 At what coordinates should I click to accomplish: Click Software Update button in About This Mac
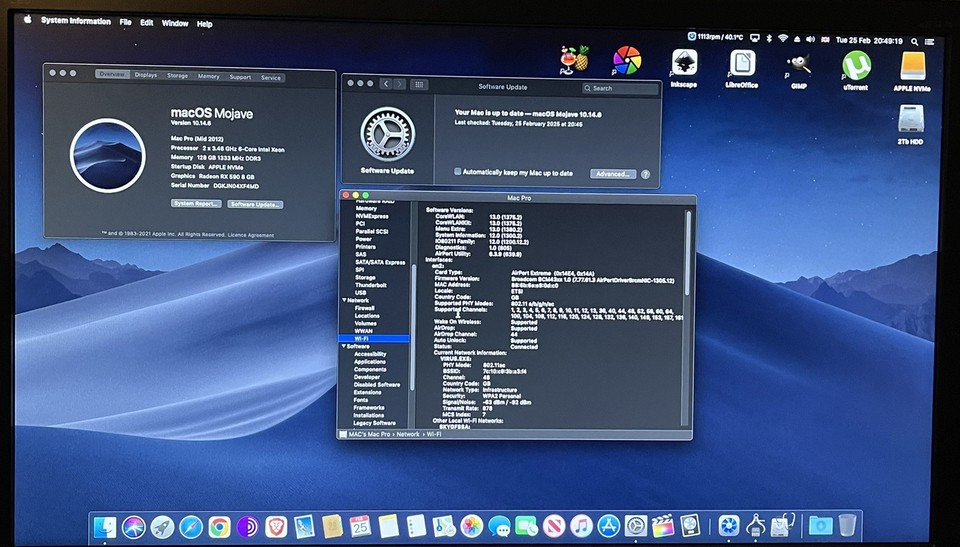[x=255, y=205]
